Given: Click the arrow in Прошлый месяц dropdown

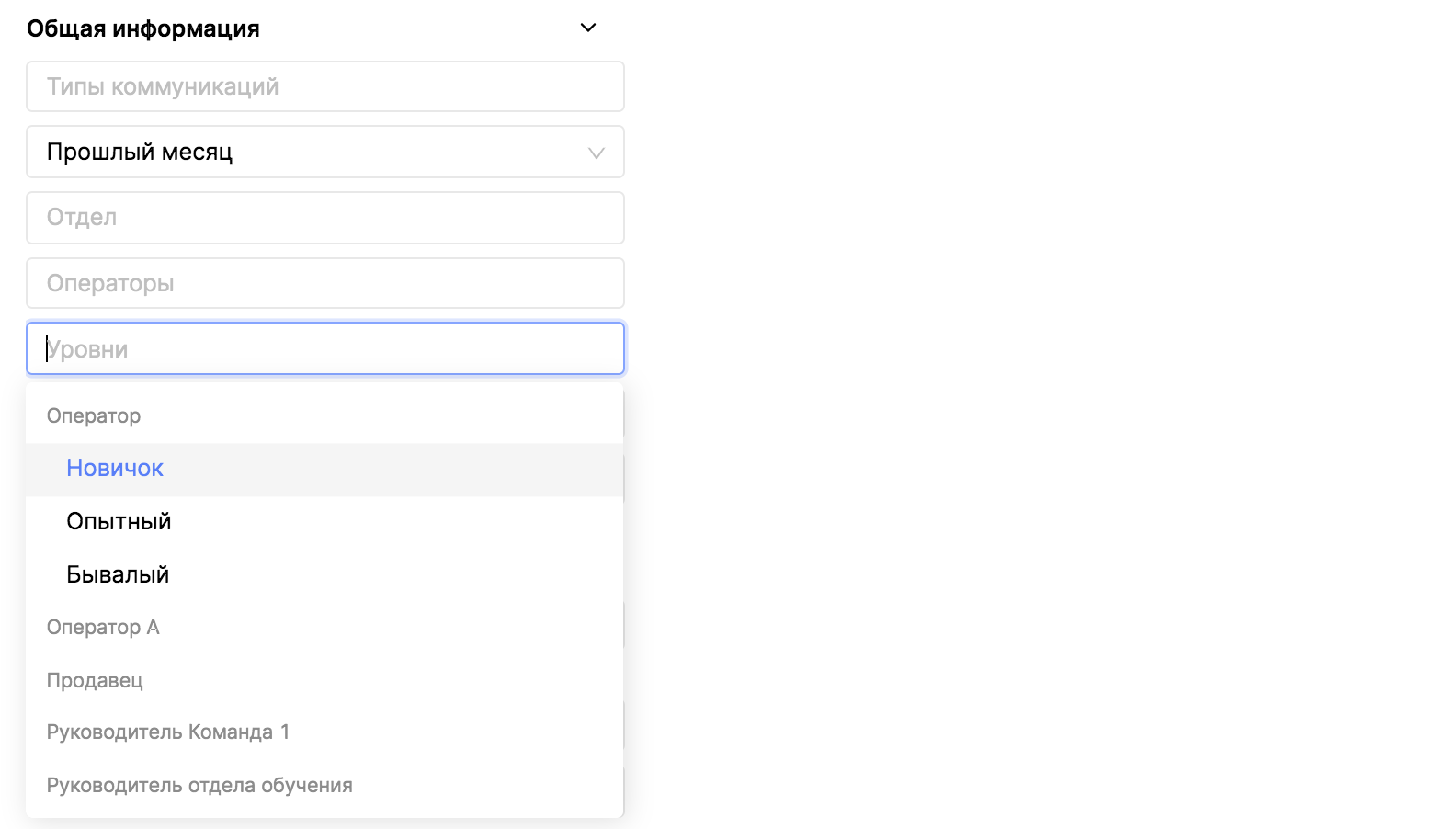Looking at the screenshot, I should click(x=597, y=153).
